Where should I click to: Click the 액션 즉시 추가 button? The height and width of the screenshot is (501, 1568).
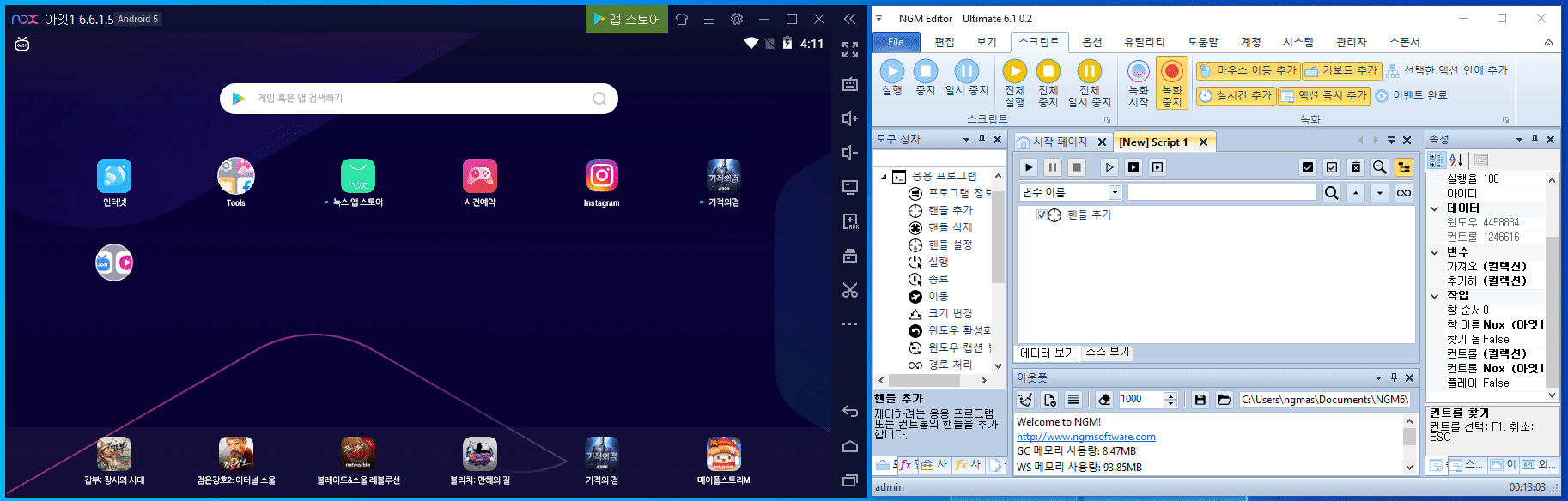[x=1324, y=95]
